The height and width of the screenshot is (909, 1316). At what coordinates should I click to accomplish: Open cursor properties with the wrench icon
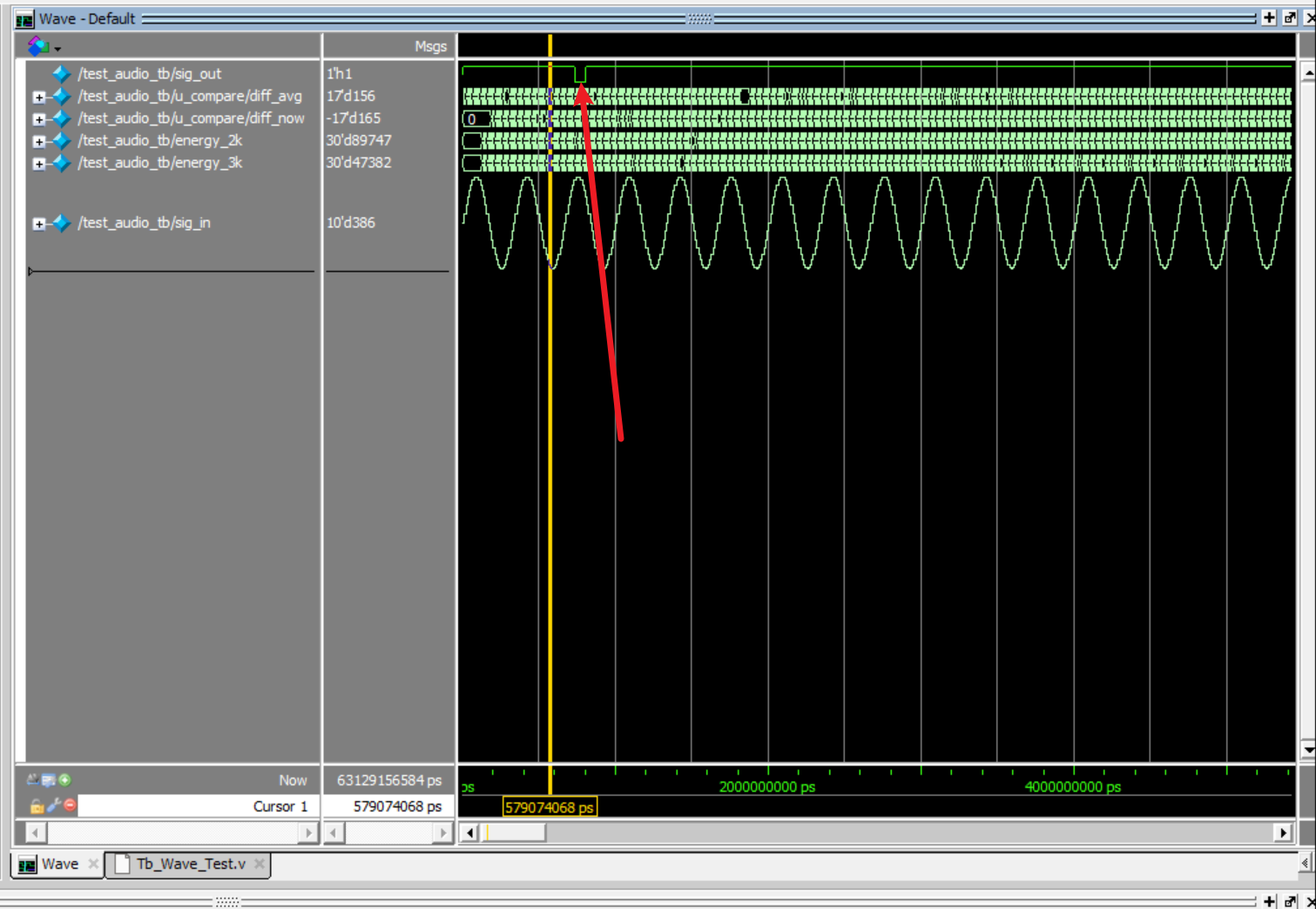tap(53, 805)
